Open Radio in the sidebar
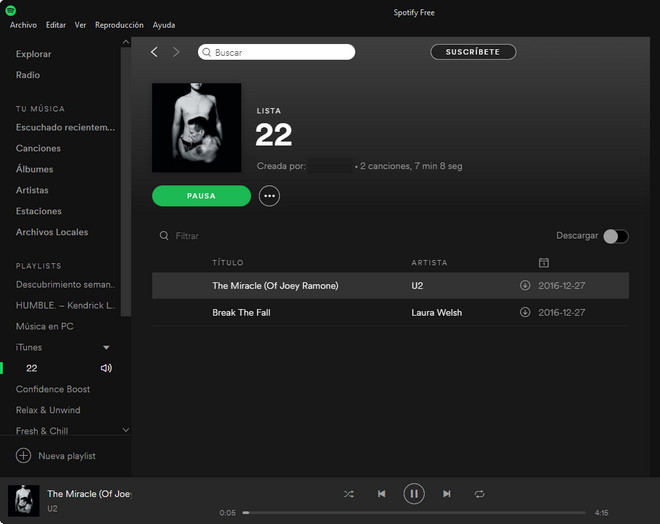This screenshot has width=660, height=524. [x=28, y=75]
